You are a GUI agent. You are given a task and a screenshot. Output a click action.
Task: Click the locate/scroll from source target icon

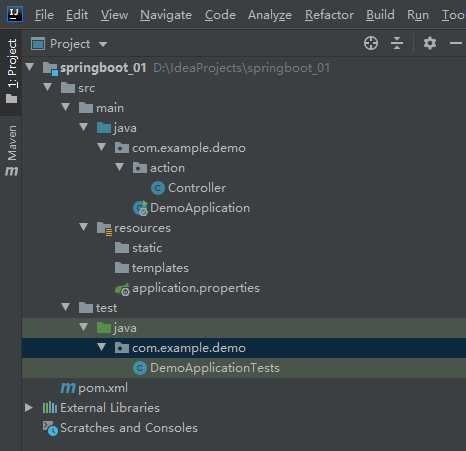point(371,43)
